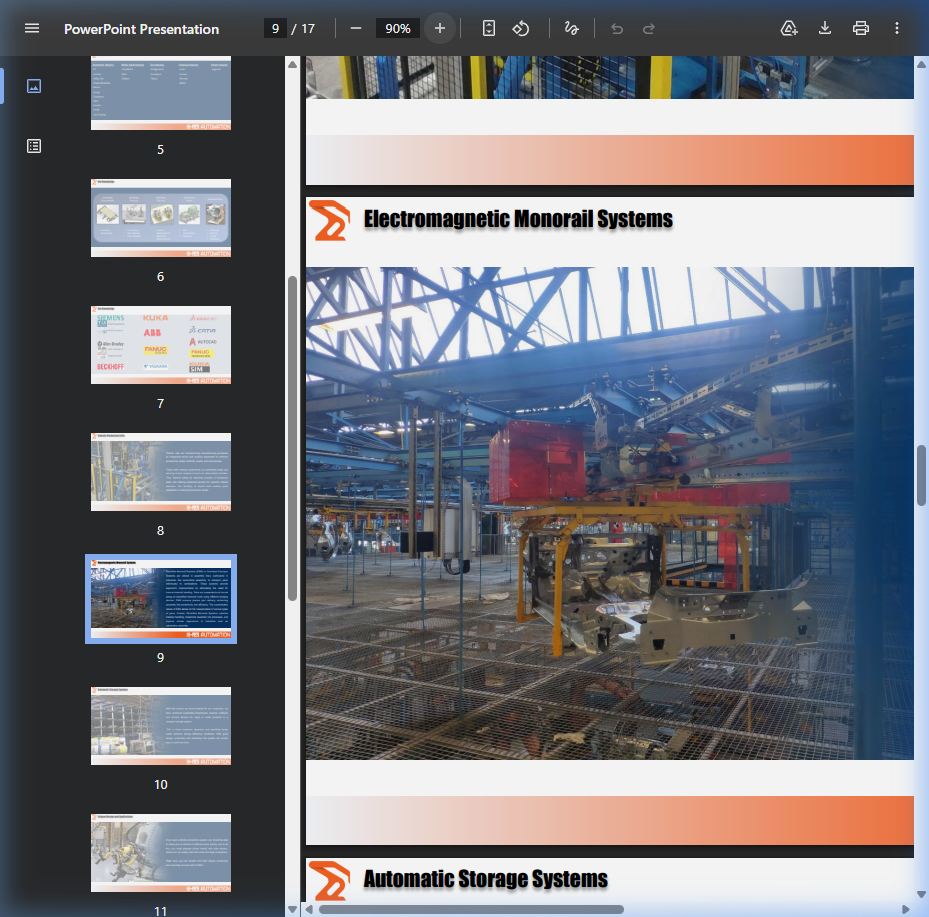Switch to thumbnails view in sidebar

pyautogui.click(x=34, y=86)
